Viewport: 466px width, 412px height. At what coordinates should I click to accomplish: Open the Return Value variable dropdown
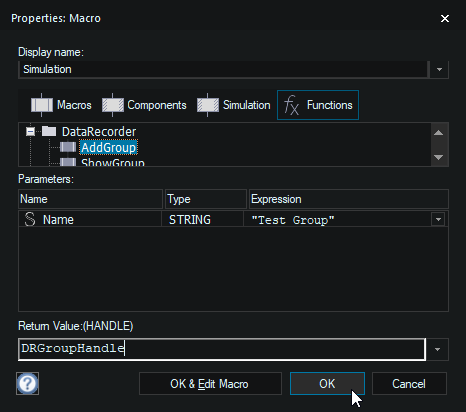(x=437, y=349)
